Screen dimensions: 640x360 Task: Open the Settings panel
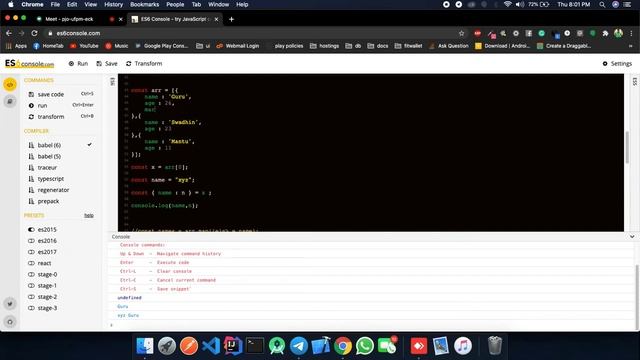pyautogui.click(x=617, y=64)
